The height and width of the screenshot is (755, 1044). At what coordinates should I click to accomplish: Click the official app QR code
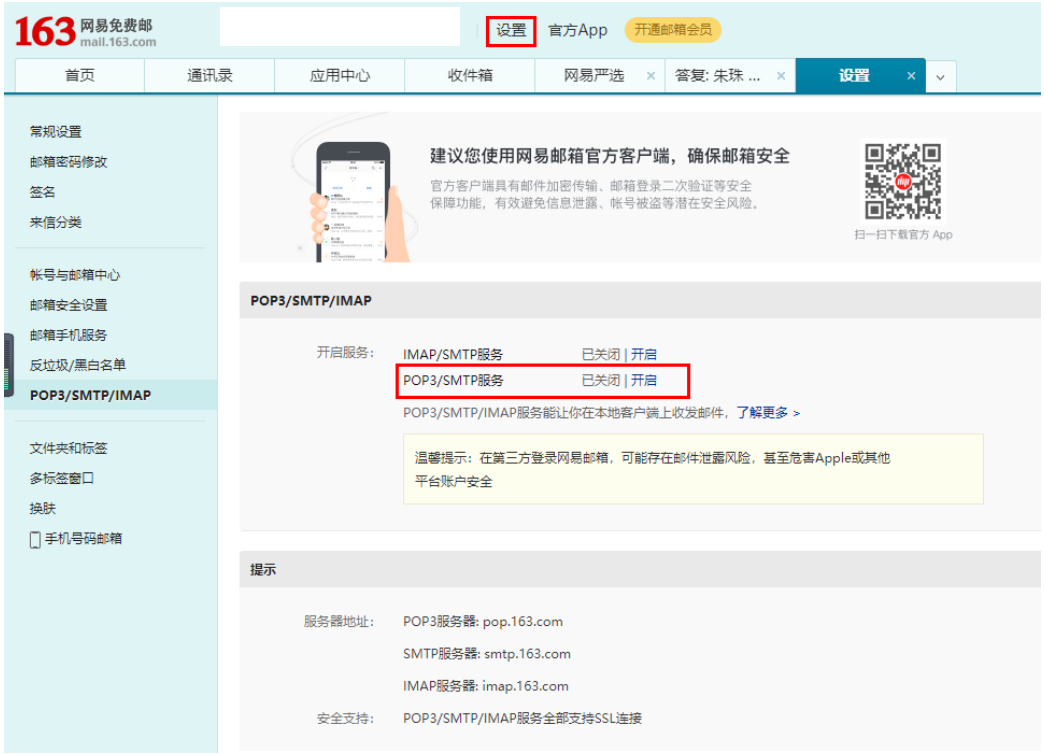coord(902,181)
